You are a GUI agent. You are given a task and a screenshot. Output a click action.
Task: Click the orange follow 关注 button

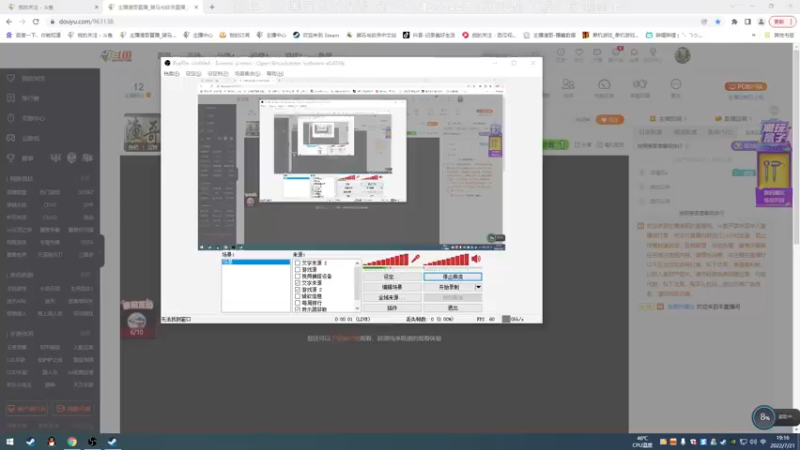click(x=610, y=119)
